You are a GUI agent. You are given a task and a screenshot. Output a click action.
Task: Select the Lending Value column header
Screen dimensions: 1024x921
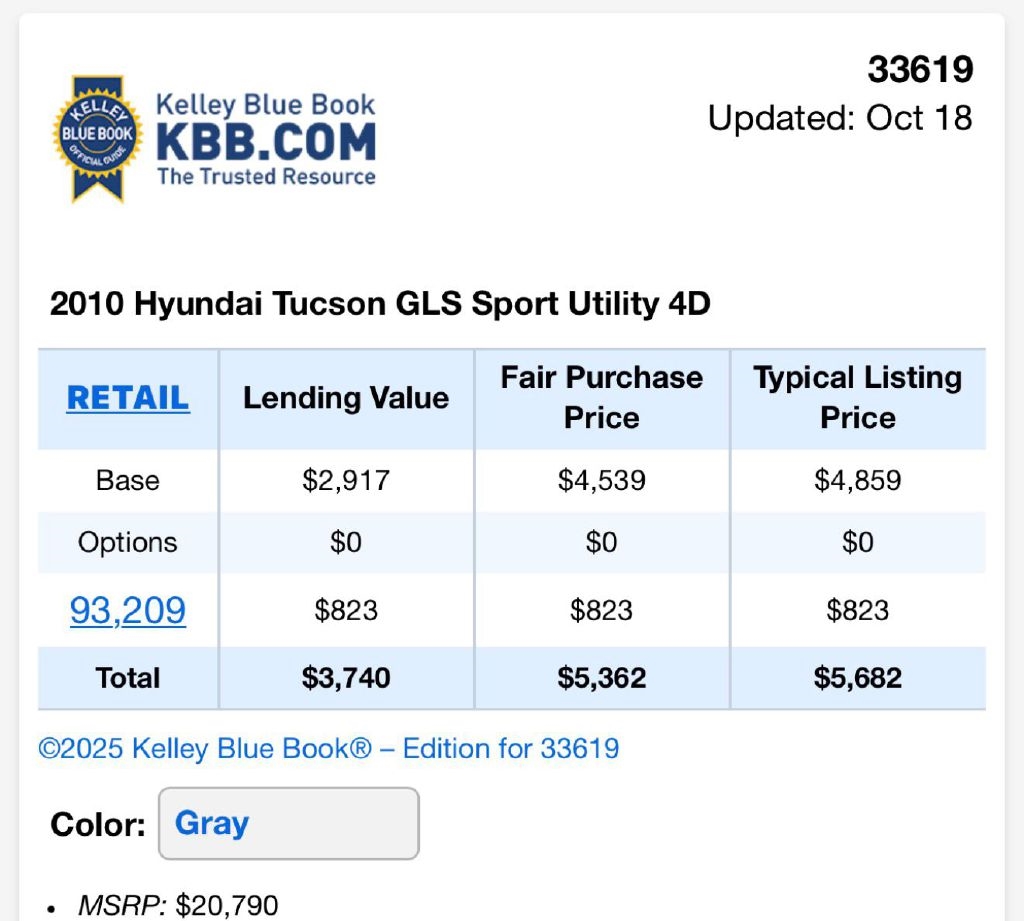click(x=346, y=398)
